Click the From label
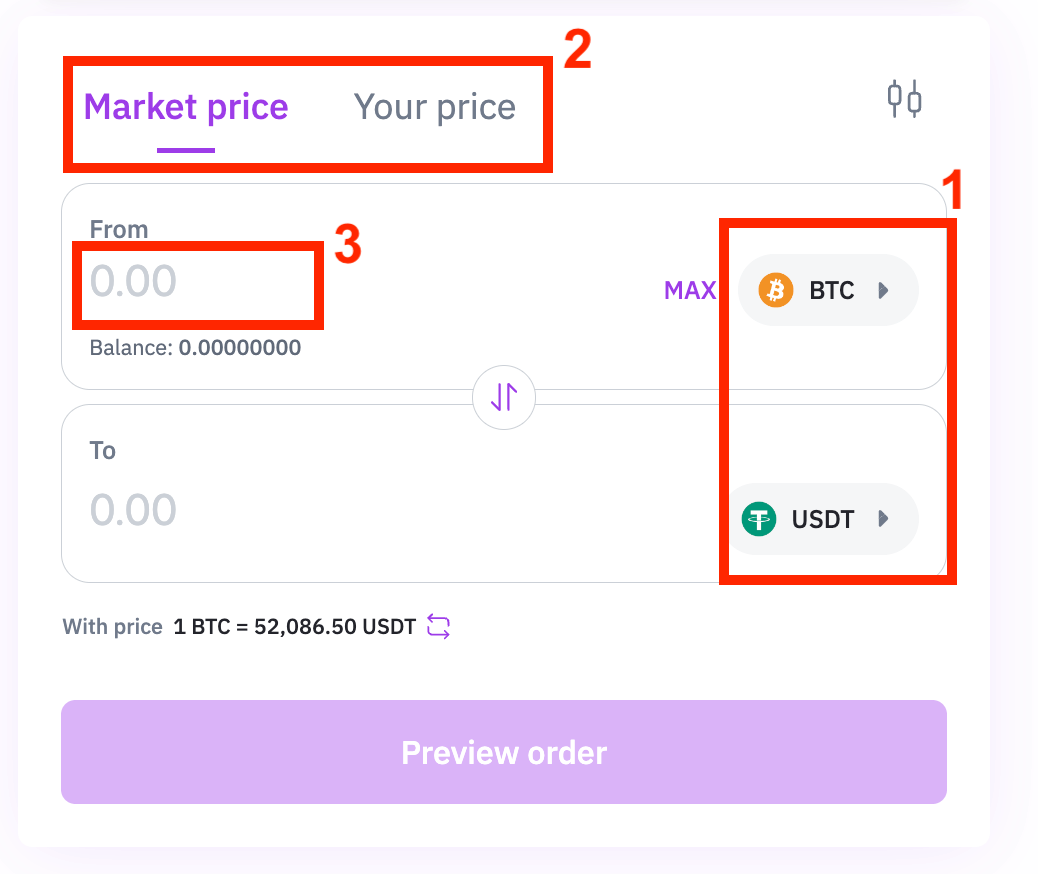1038x874 pixels. coord(118,230)
